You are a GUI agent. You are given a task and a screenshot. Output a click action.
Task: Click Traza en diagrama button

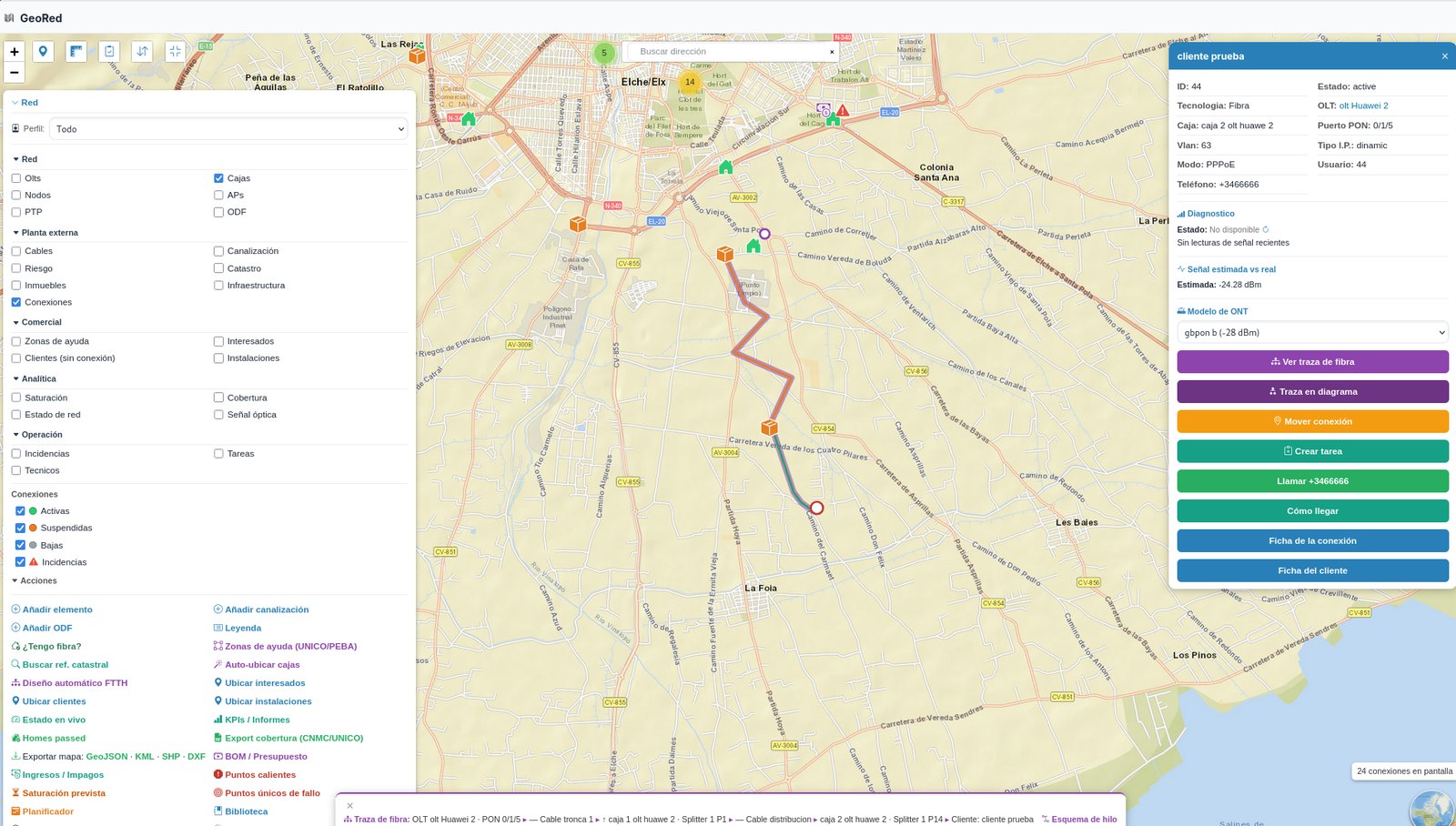pyautogui.click(x=1312, y=392)
